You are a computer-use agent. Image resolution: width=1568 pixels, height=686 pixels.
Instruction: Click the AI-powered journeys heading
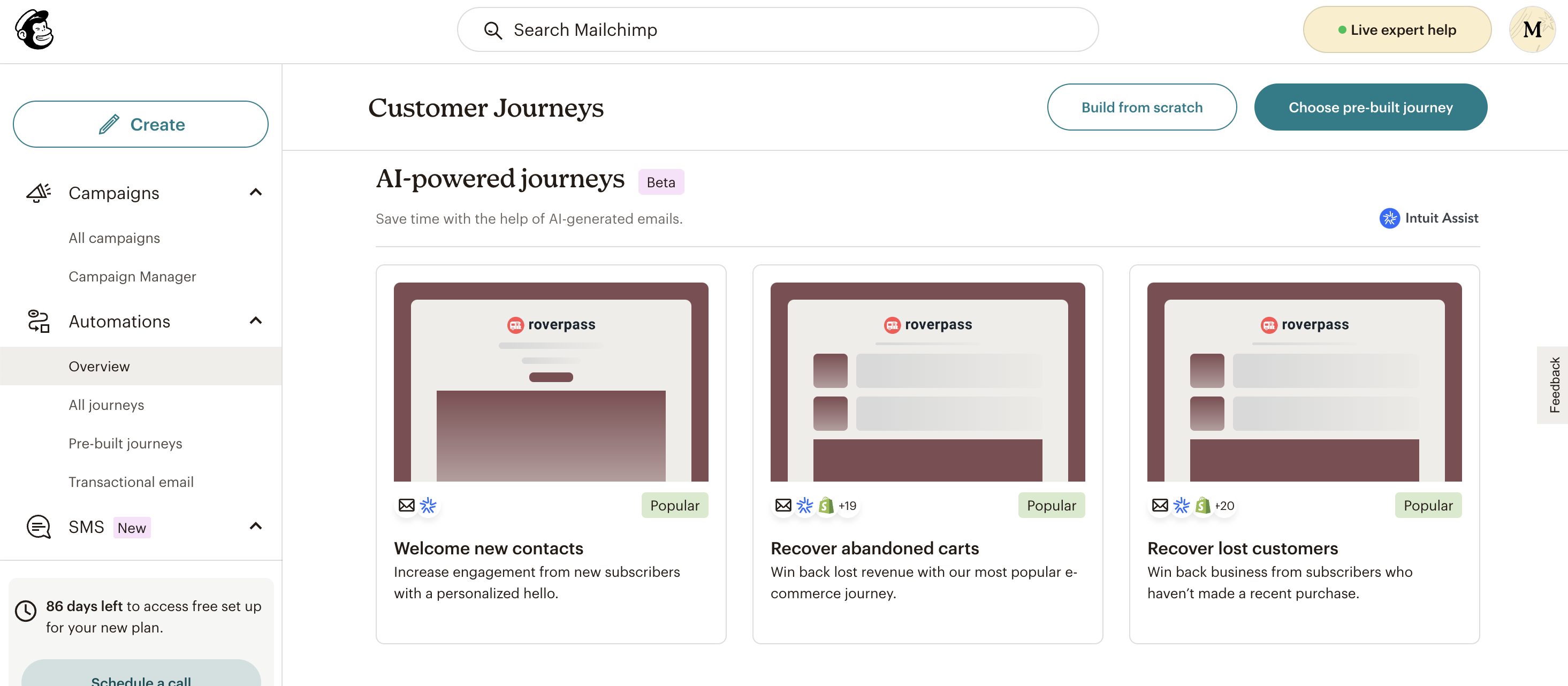coord(500,179)
